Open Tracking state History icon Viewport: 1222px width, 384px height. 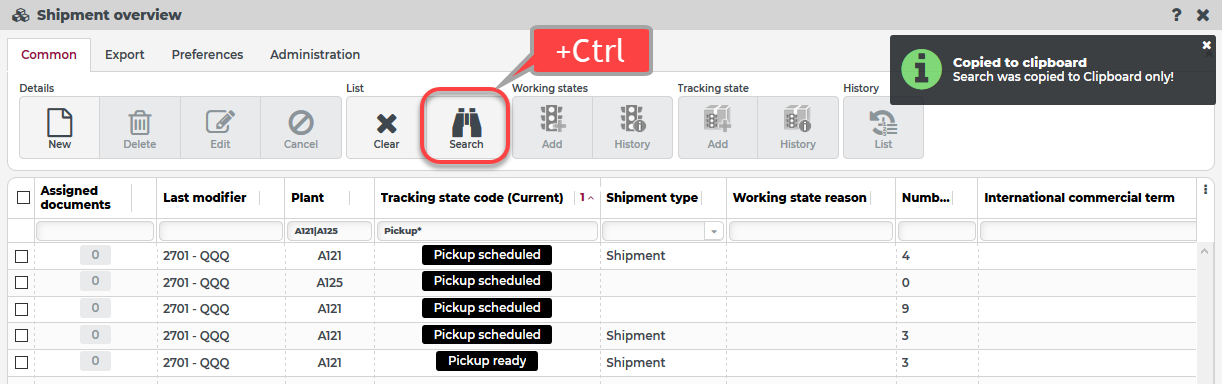pyautogui.click(x=798, y=122)
